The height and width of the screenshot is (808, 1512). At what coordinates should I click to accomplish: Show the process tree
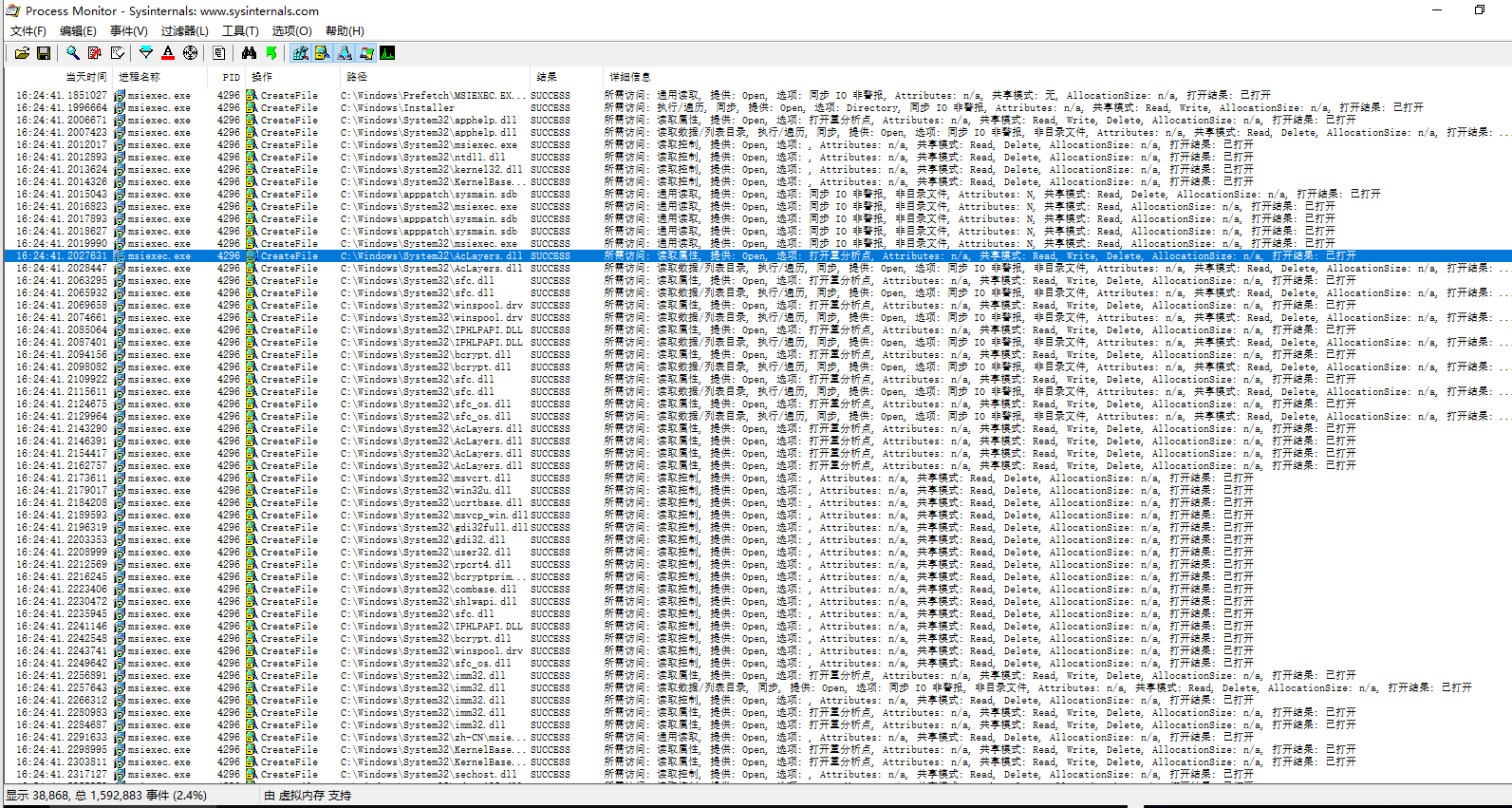coord(219,53)
